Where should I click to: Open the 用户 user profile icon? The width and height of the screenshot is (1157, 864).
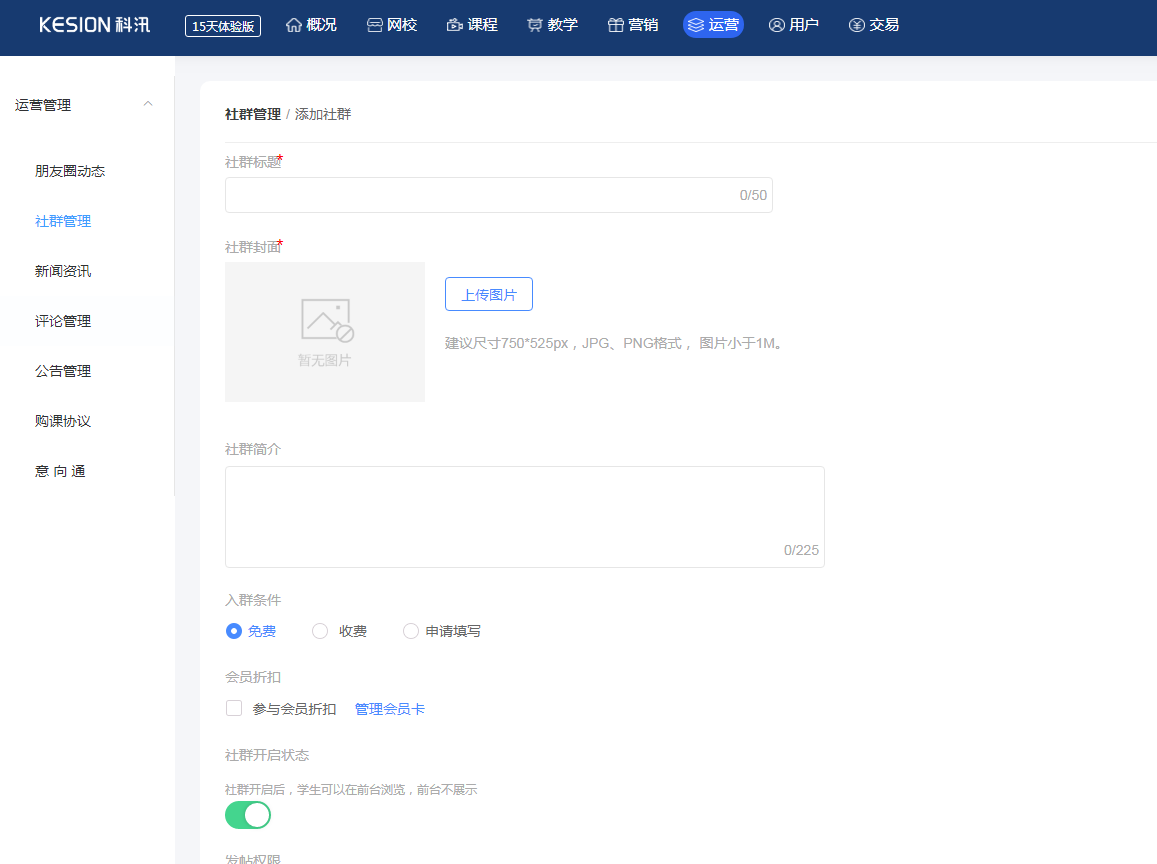tap(777, 25)
